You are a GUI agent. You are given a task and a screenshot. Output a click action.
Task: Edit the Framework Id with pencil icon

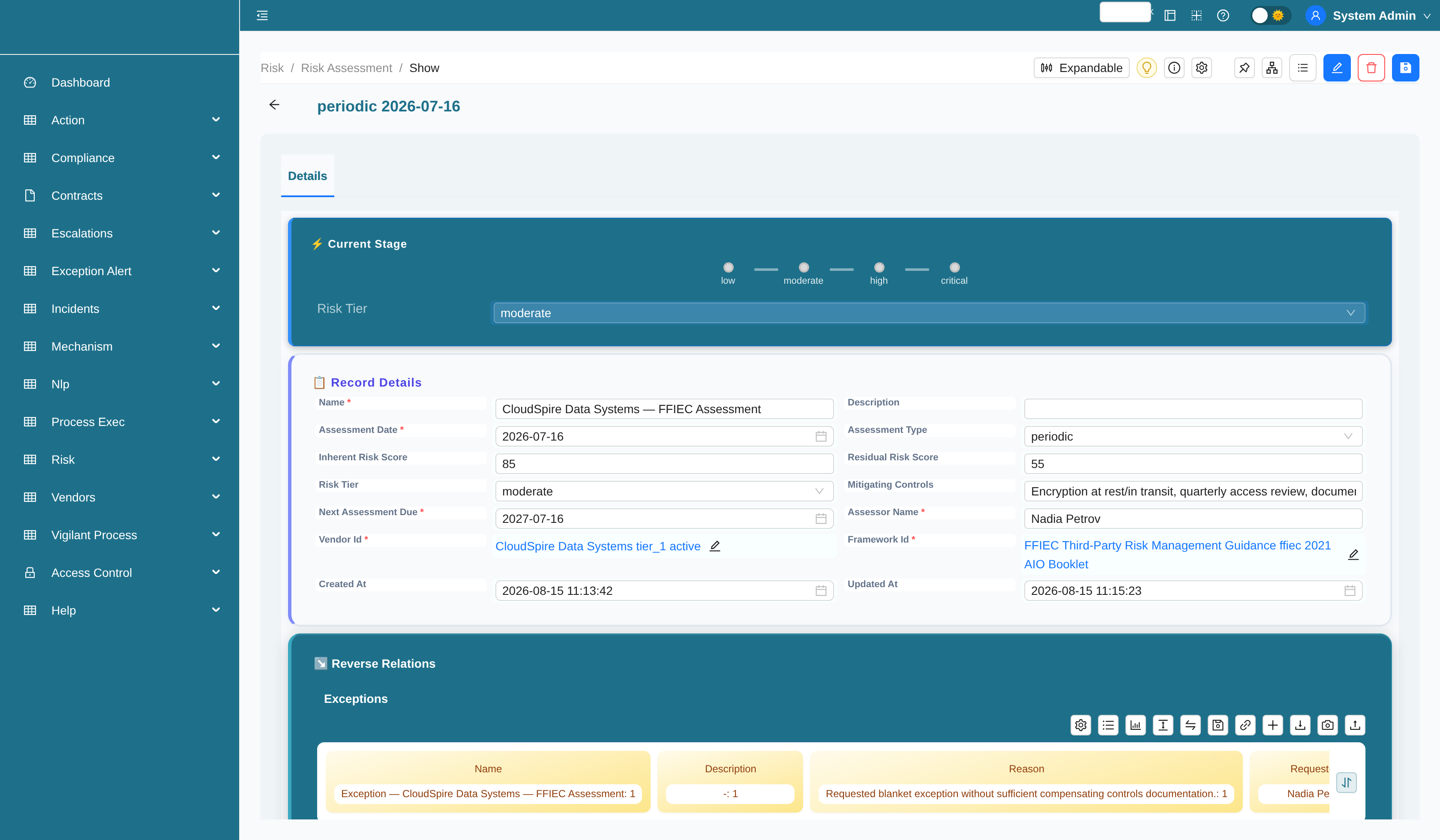click(1353, 555)
